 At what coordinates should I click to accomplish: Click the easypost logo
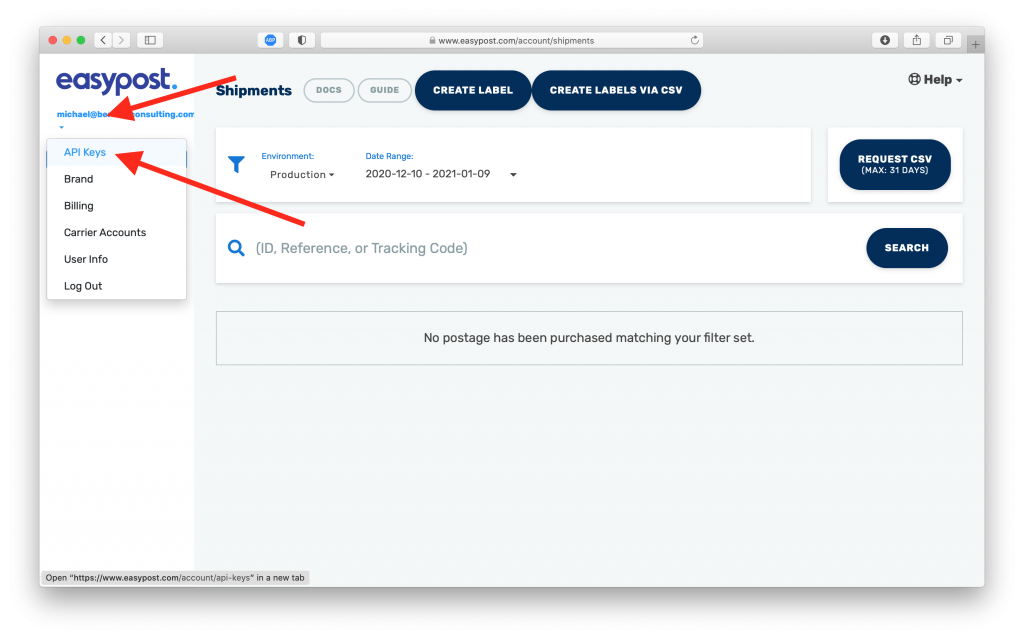point(116,81)
